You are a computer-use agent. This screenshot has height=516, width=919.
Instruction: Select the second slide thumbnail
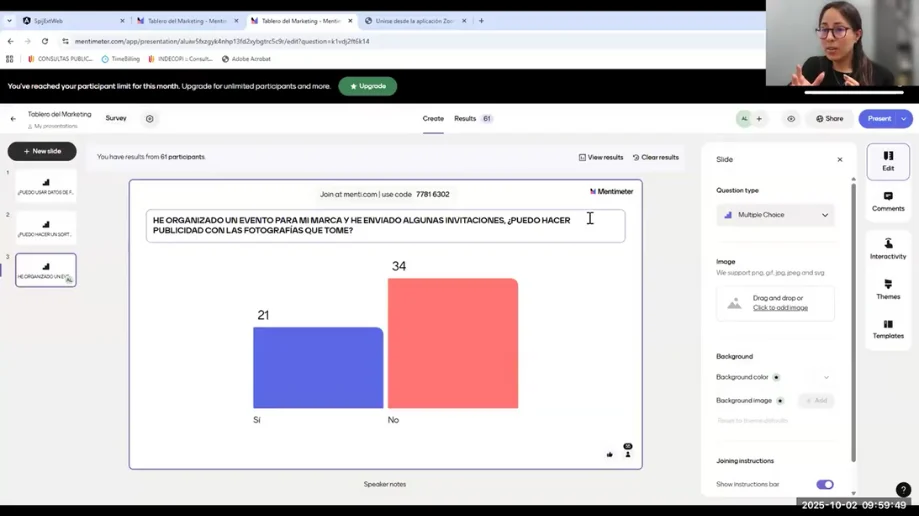click(46, 228)
